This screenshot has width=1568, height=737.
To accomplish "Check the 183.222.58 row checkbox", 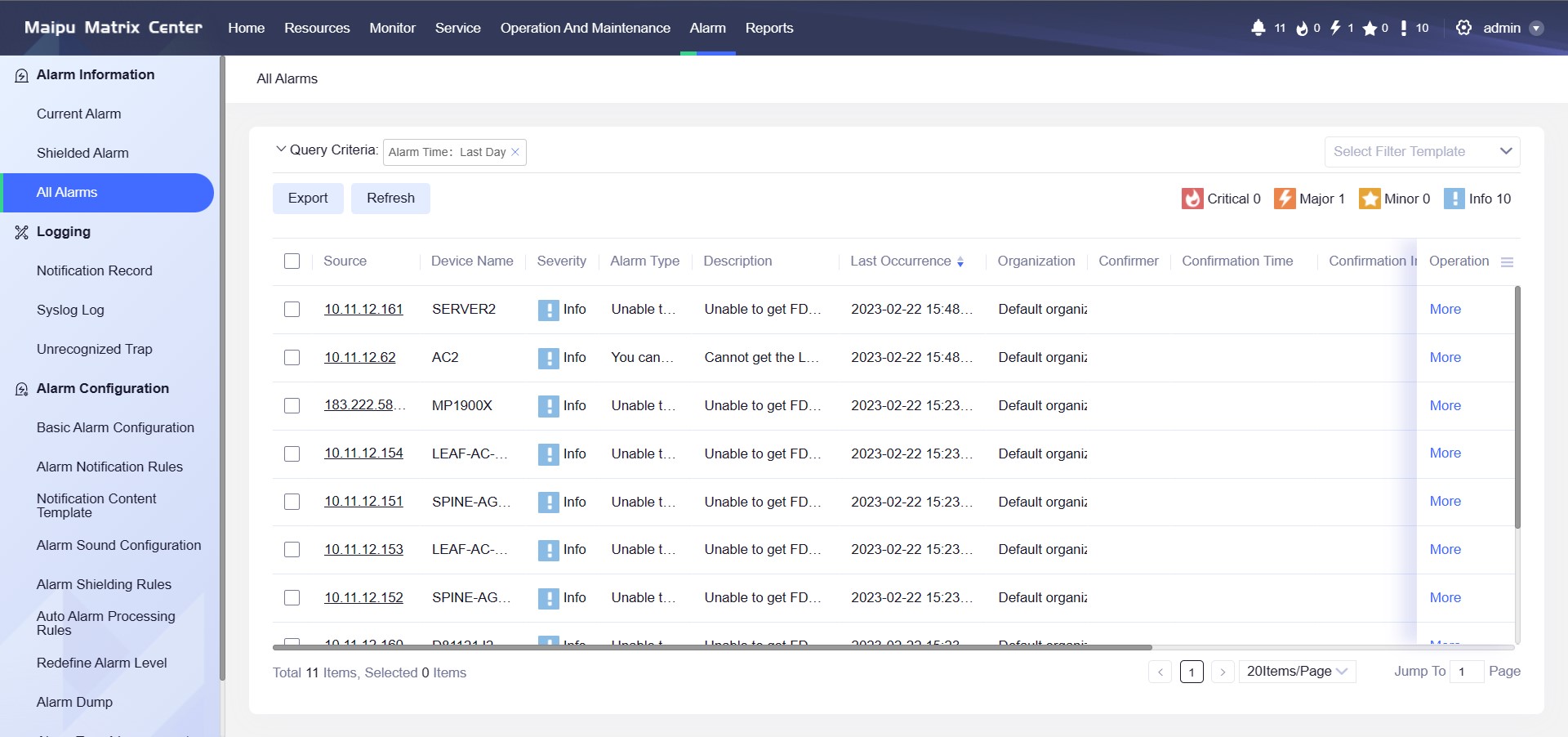I will point(292,405).
